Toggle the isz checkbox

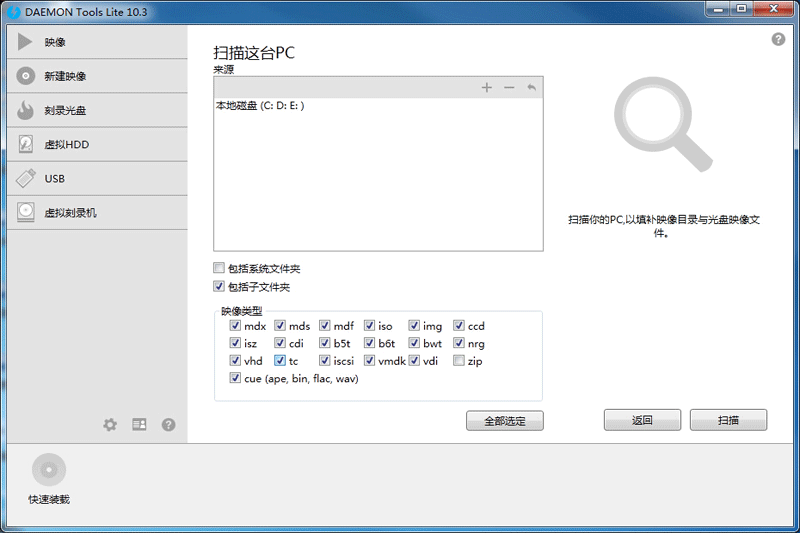click(235, 343)
